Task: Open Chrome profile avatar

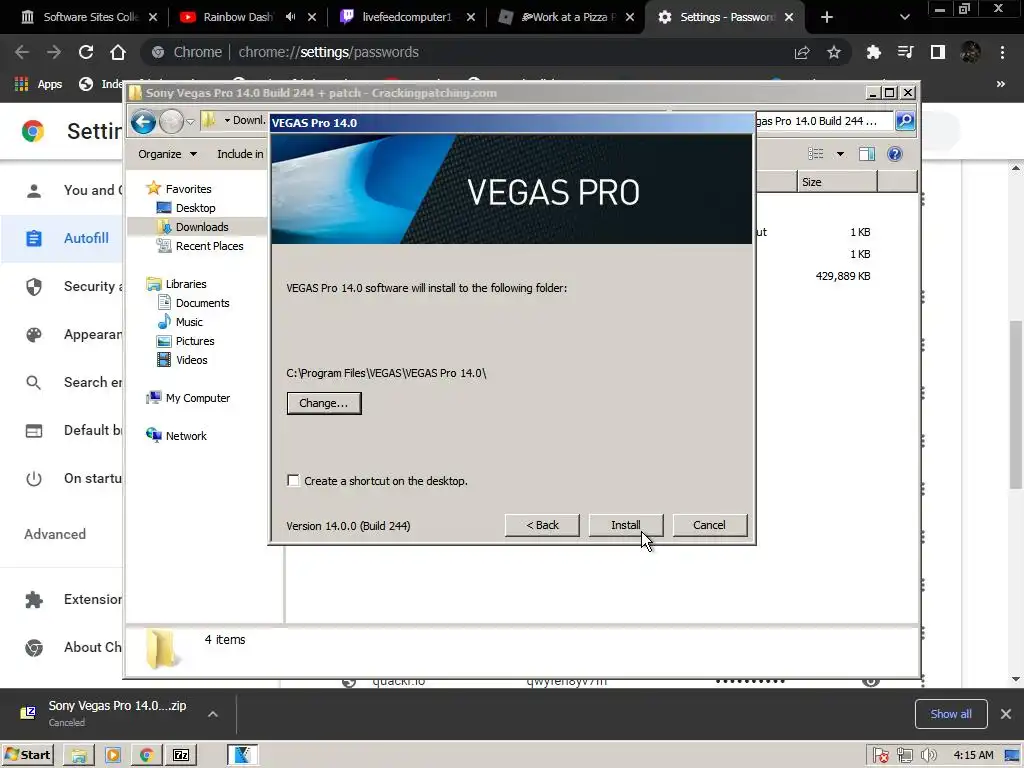Action: coord(970,52)
